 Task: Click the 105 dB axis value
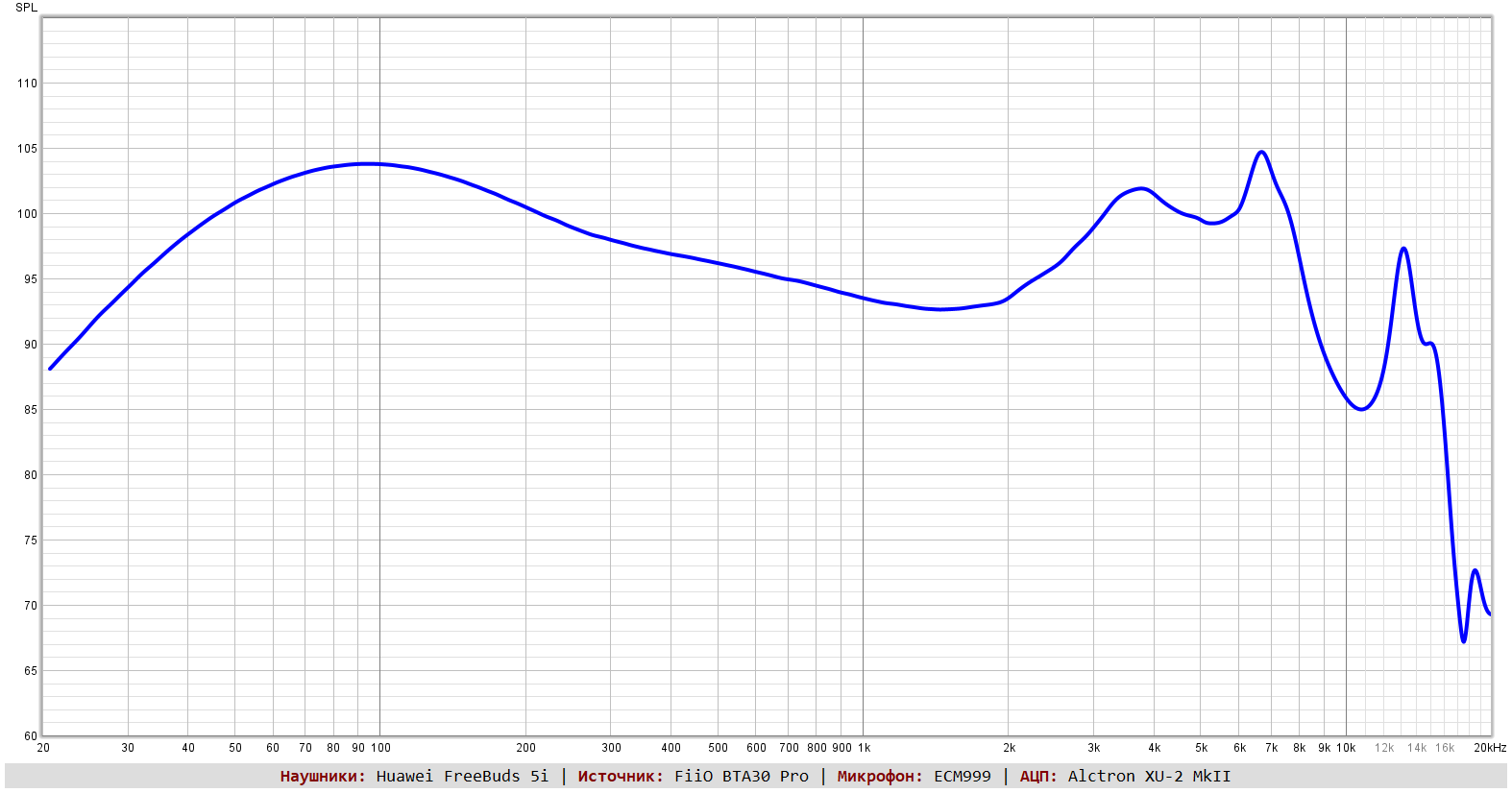click(27, 149)
